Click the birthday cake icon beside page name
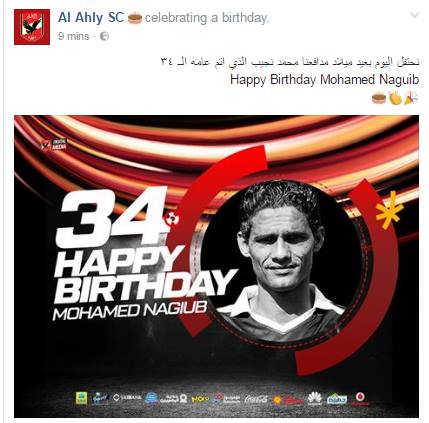 click(x=135, y=18)
